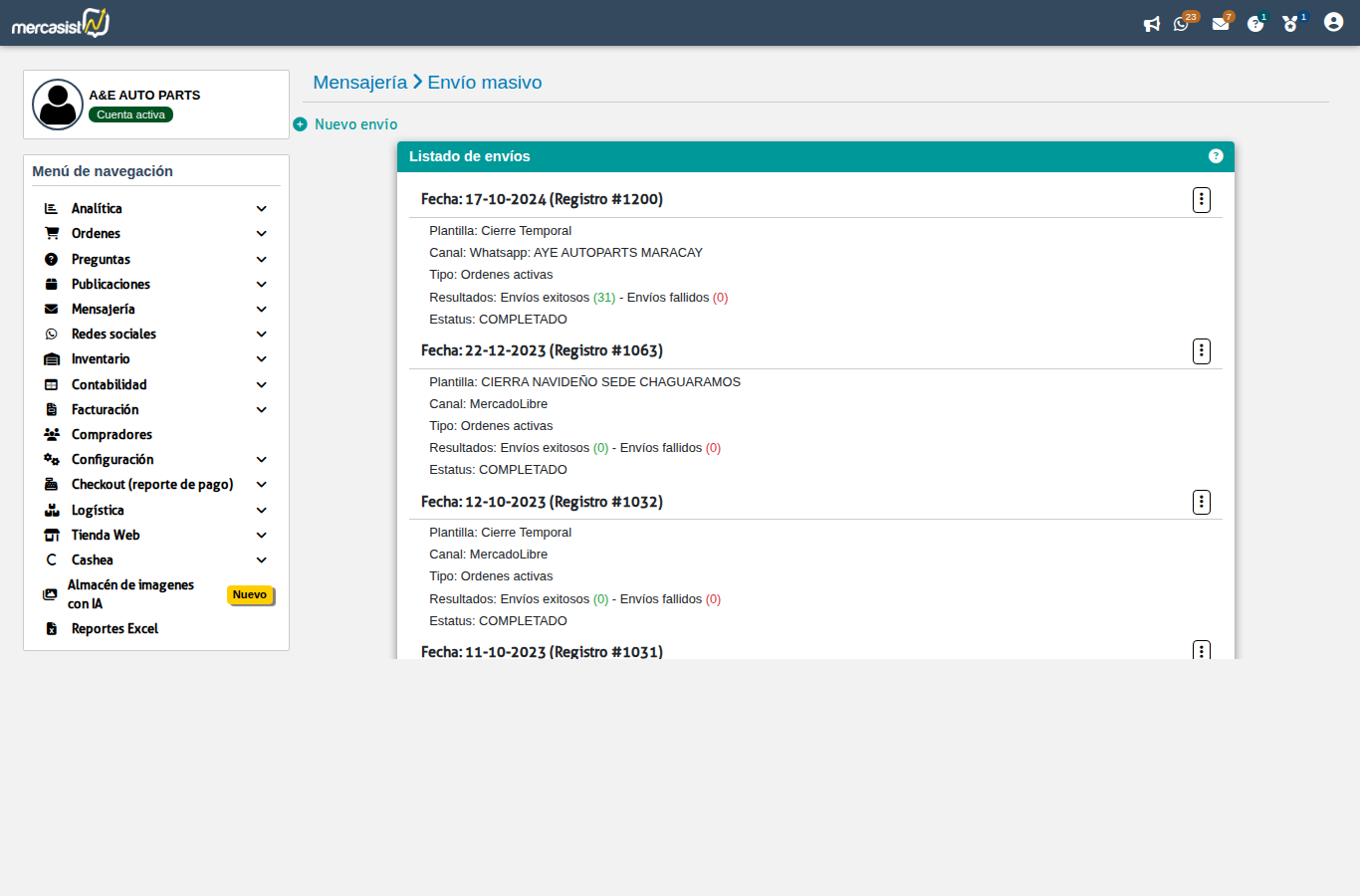Open the envelope messages icon in header
This screenshot has width=1360, height=896.
[x=1221, y=24]
